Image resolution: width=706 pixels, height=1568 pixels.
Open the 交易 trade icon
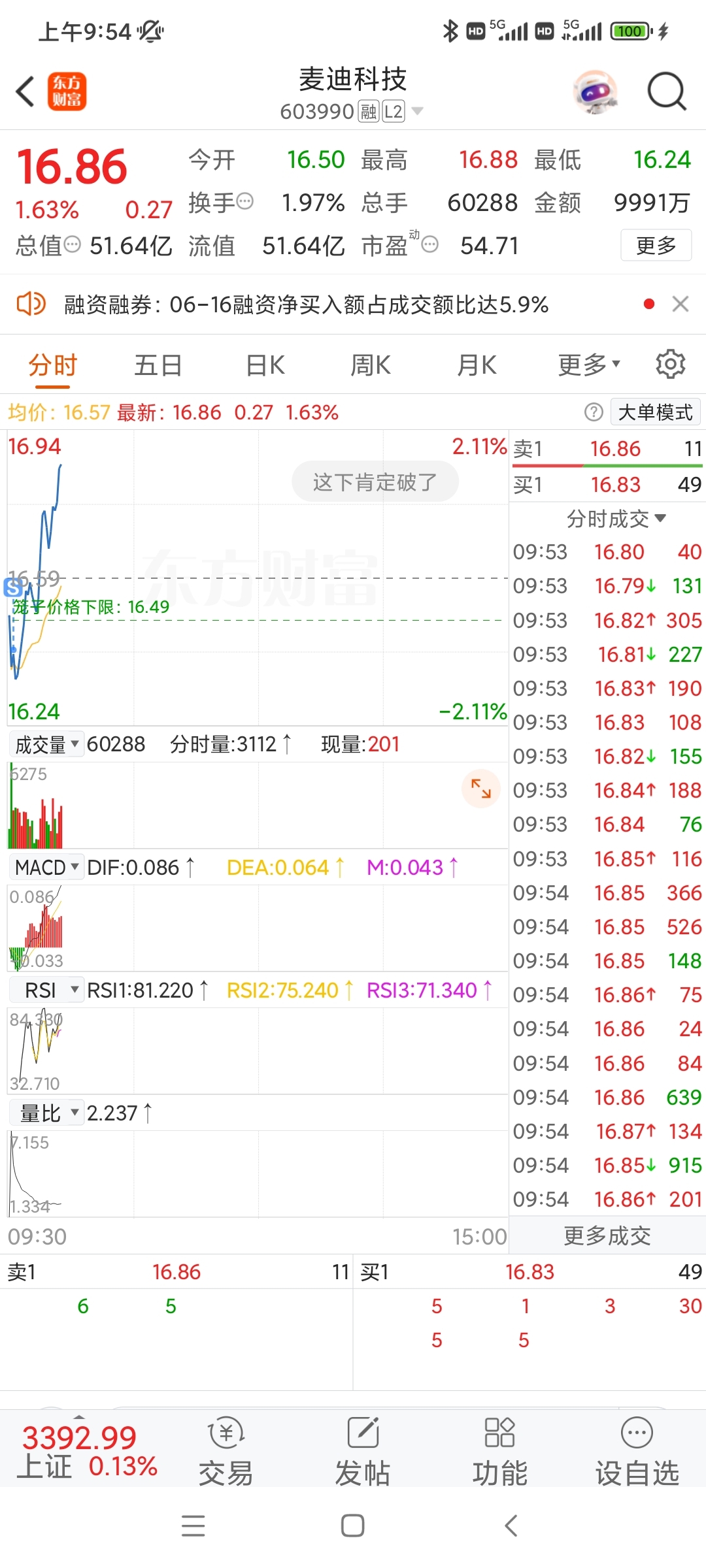coord(226,1452)
